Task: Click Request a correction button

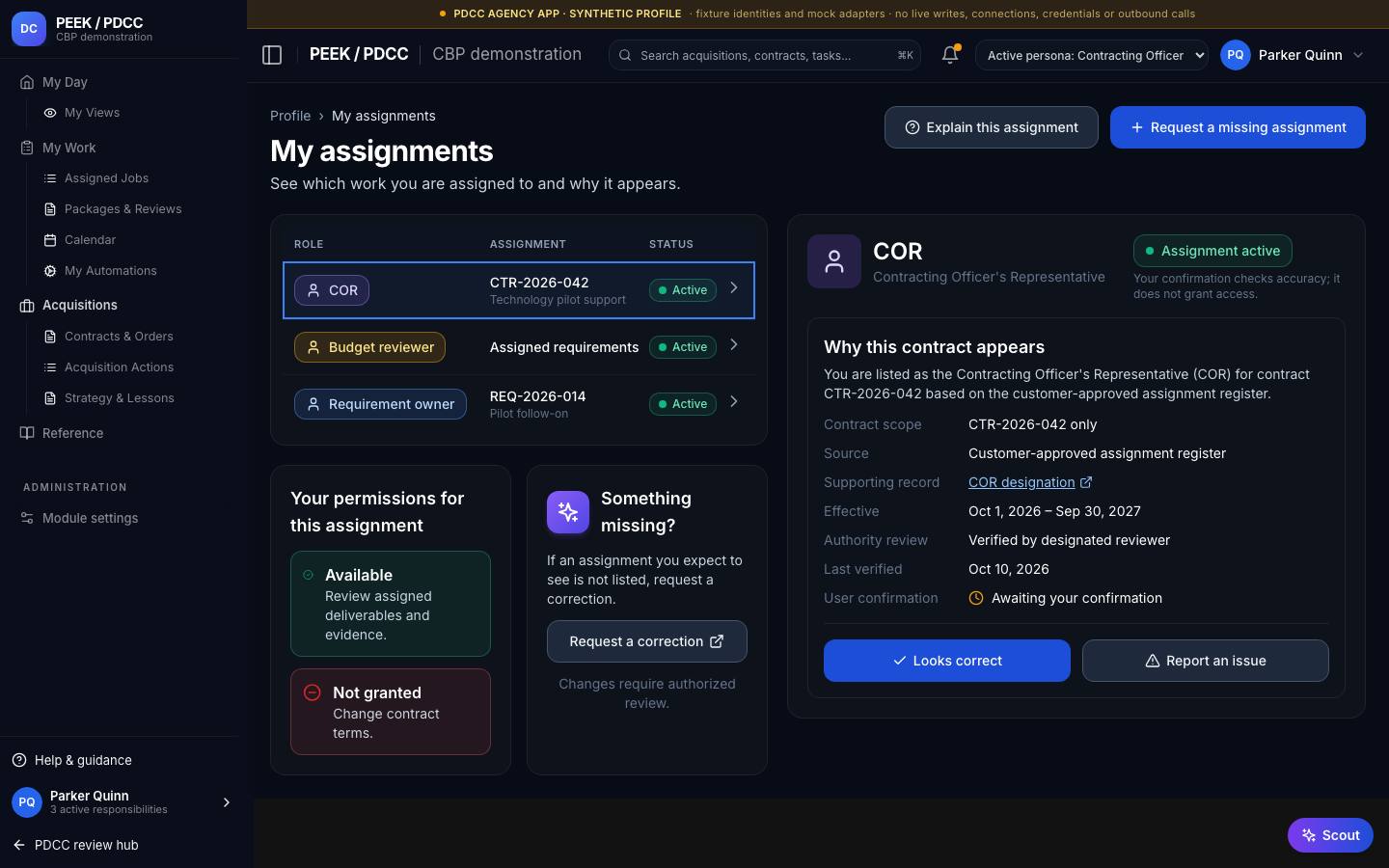Action: [647, 641]
